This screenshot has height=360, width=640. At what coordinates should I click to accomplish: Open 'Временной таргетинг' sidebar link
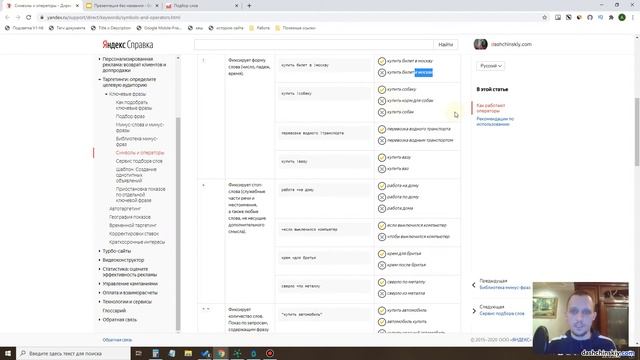[133, 225]
